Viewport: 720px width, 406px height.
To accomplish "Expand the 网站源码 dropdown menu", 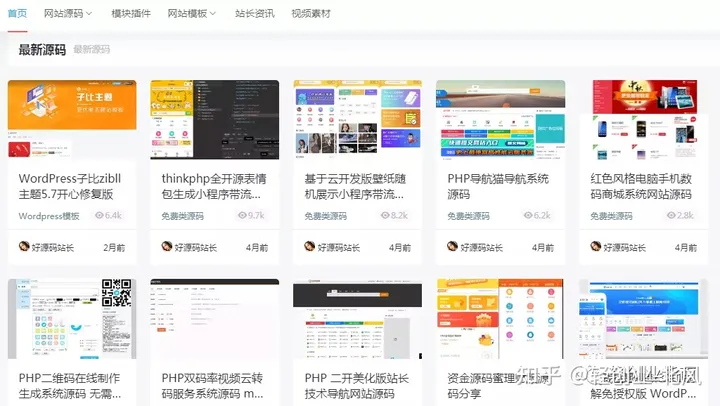I will 68,14.
